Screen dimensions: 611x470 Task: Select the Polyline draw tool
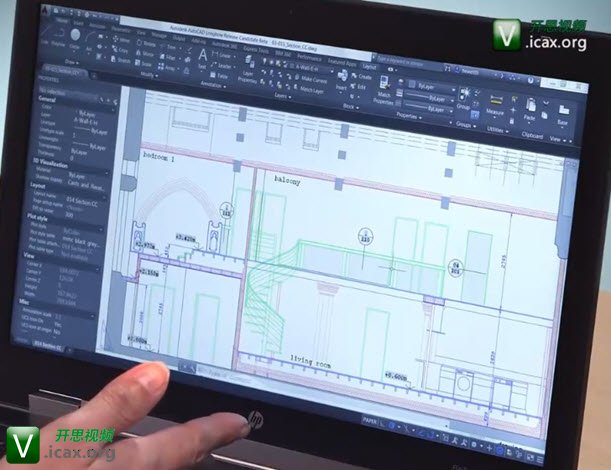[58, 34]
